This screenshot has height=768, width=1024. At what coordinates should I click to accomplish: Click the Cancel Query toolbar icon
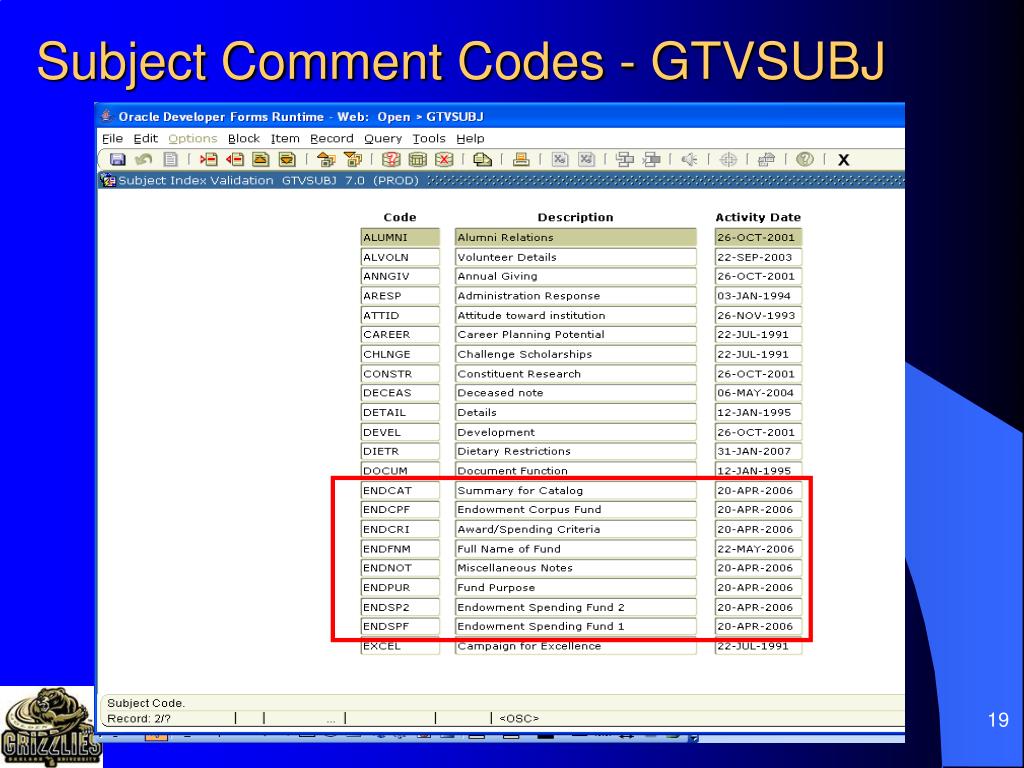pyautogui.click(x=444, y=159)
